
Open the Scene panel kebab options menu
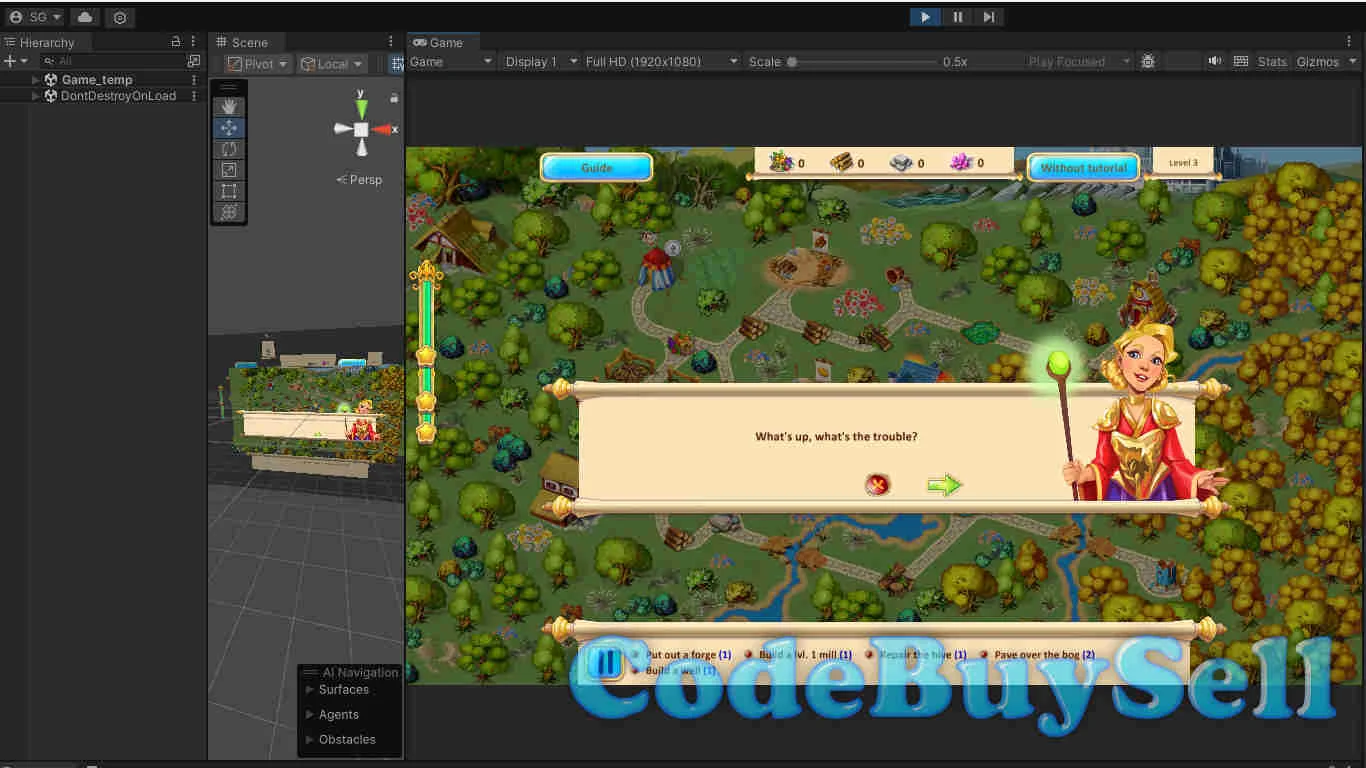tap(391, 42)
